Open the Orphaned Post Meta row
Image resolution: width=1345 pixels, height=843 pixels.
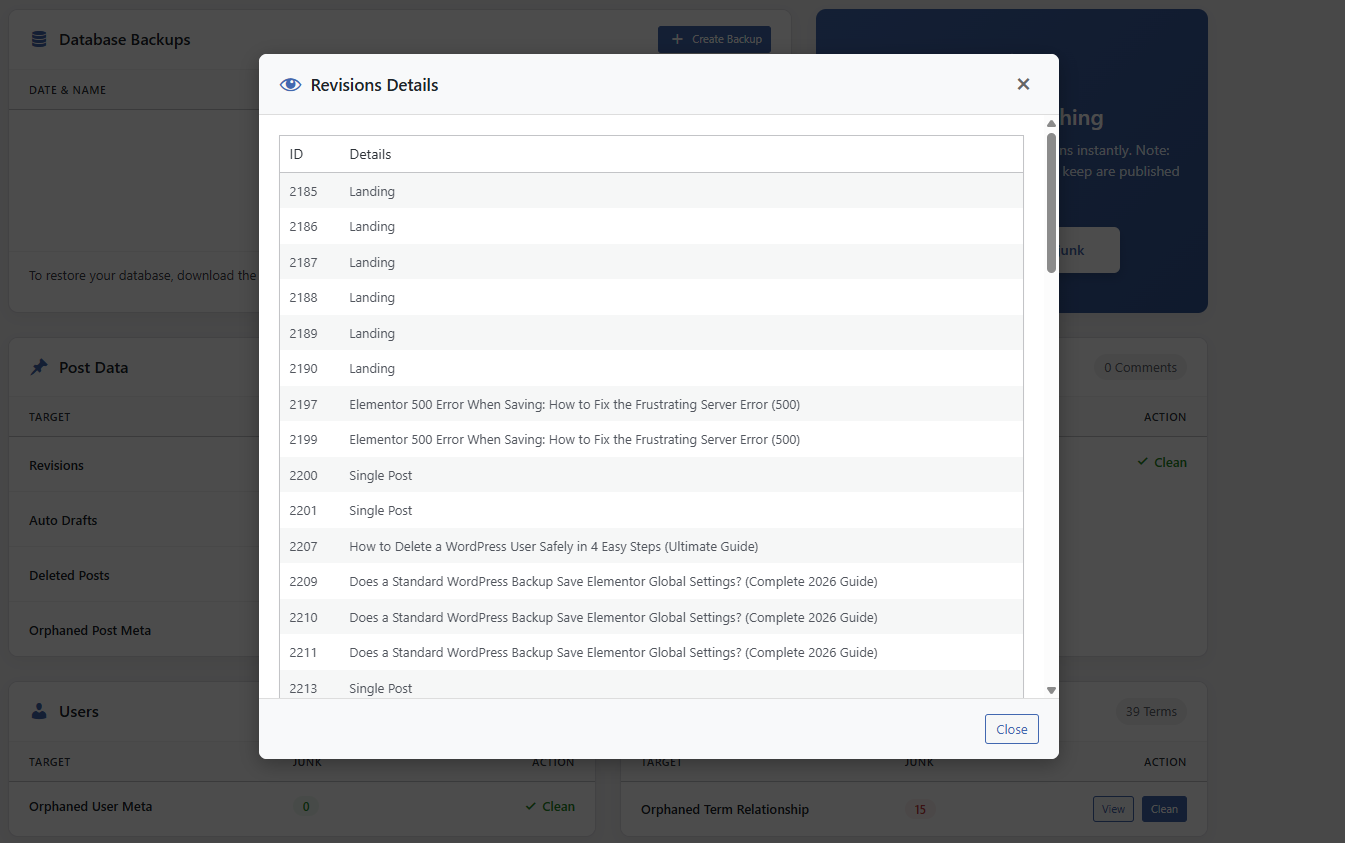[90, 630]
